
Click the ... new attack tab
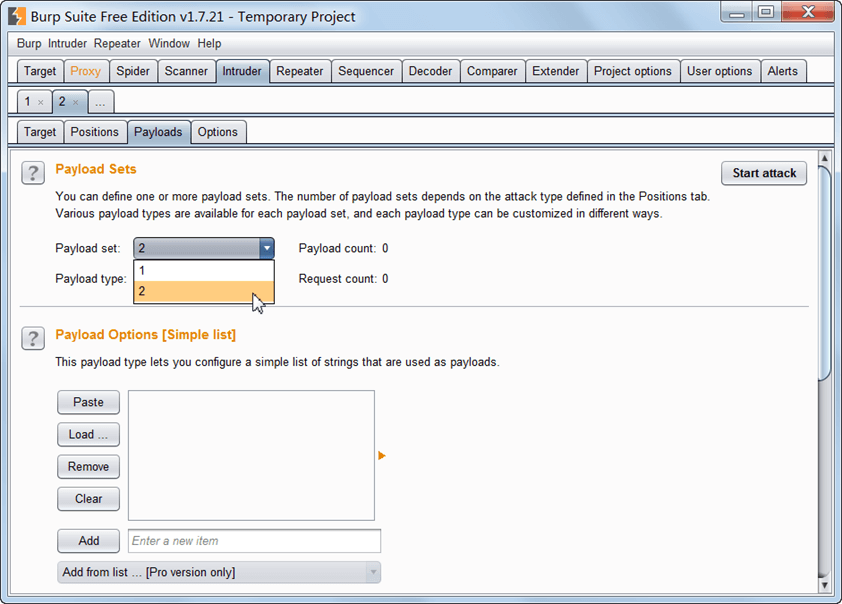point(100,101)
